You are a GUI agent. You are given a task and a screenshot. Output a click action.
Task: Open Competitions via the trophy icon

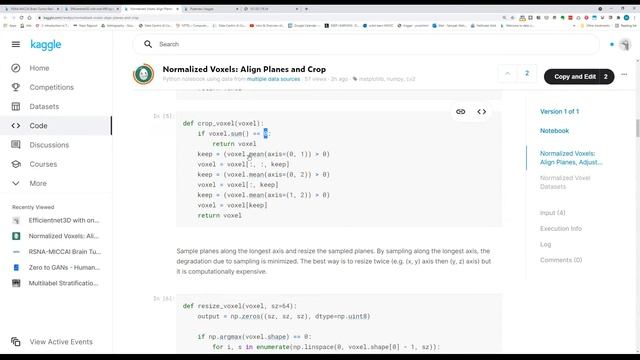(16, 87)
